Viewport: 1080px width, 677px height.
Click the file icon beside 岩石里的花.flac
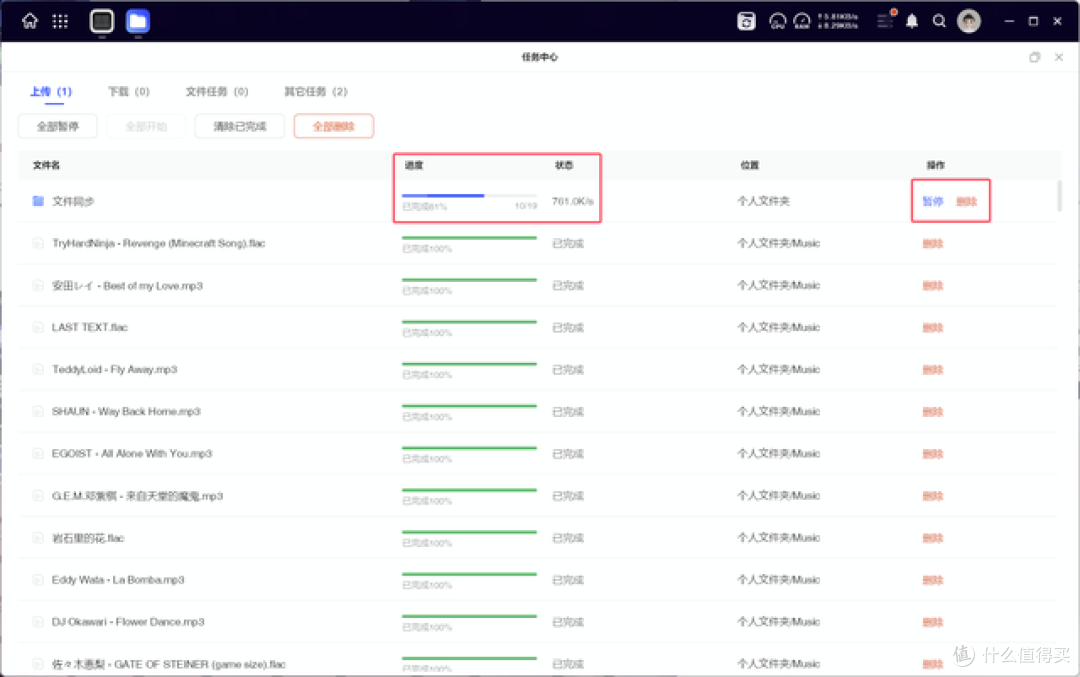click(39, 538)
